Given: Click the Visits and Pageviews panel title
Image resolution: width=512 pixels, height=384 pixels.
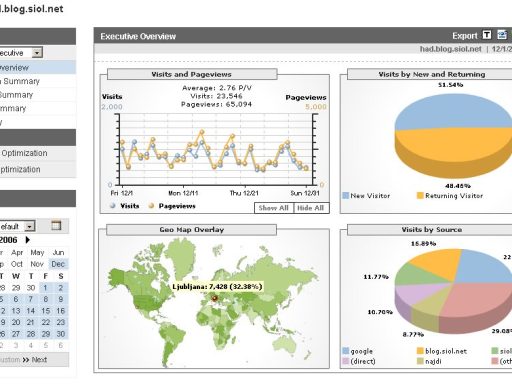Looking at the screenshot, I should click(191, 74).
